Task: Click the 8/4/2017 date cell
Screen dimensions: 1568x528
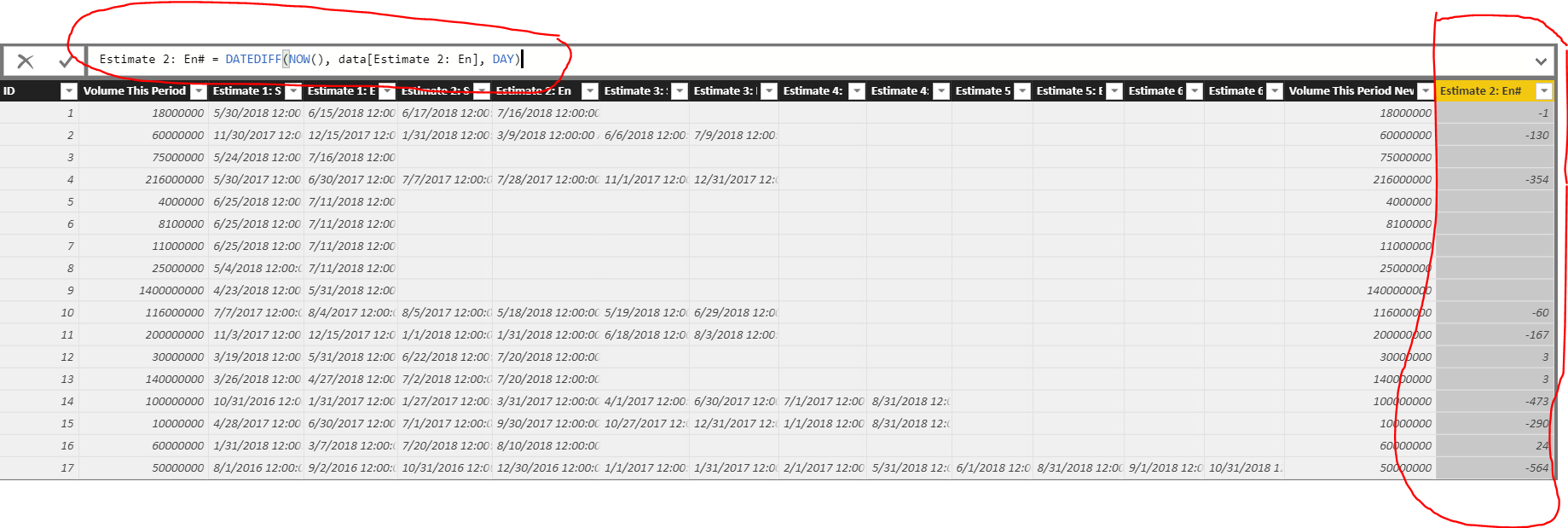Action: 350,313
